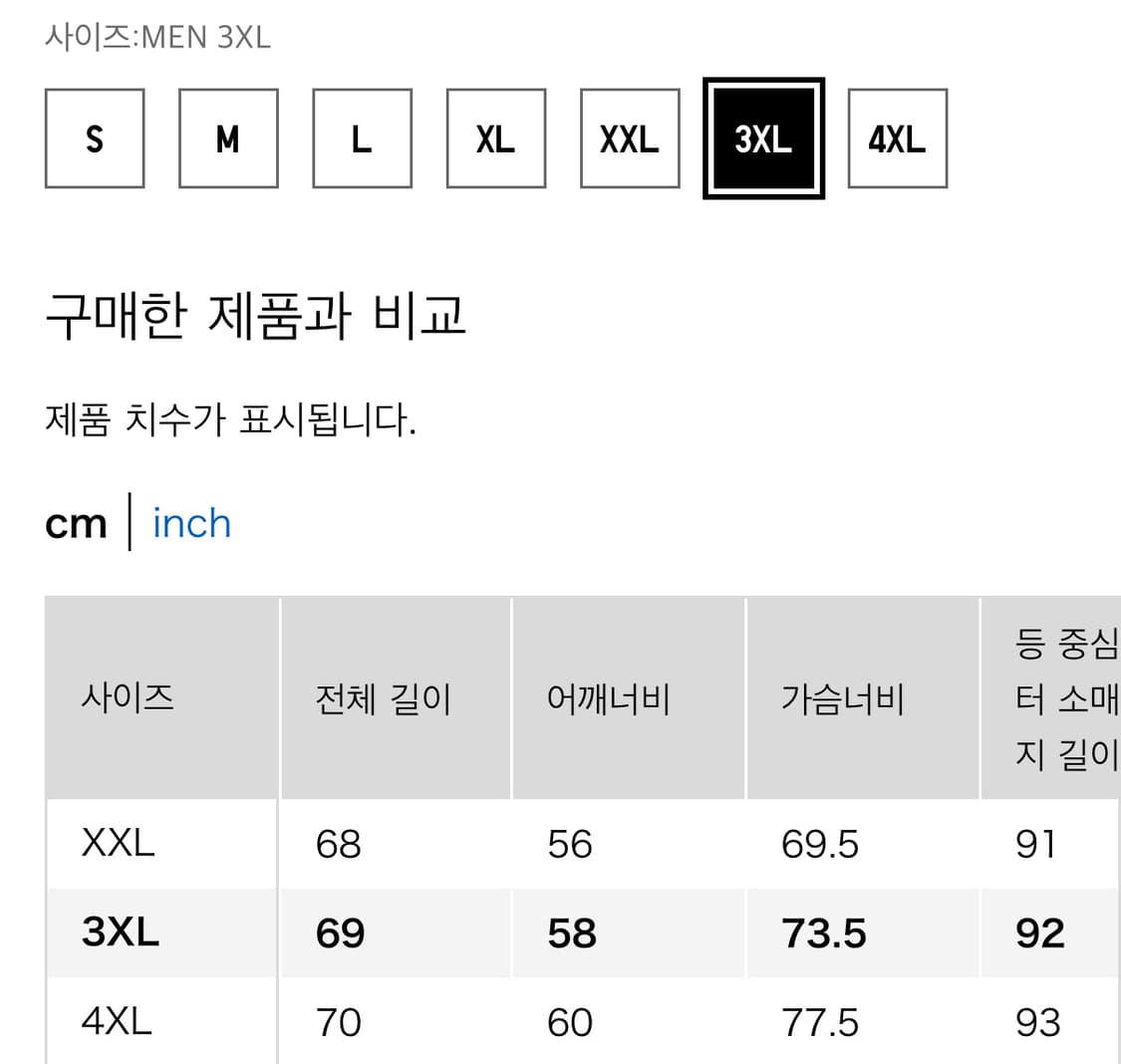The height and width of the screenshot is (1064, 1121).
Task: Select size S
Action: 95,138
